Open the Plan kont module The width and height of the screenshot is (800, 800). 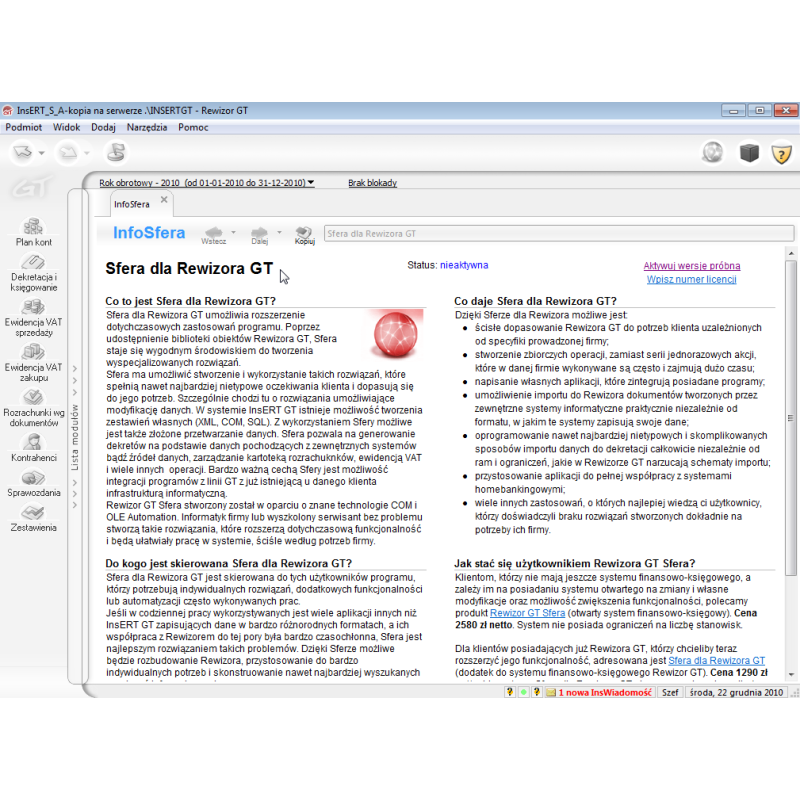pos(33,231)
